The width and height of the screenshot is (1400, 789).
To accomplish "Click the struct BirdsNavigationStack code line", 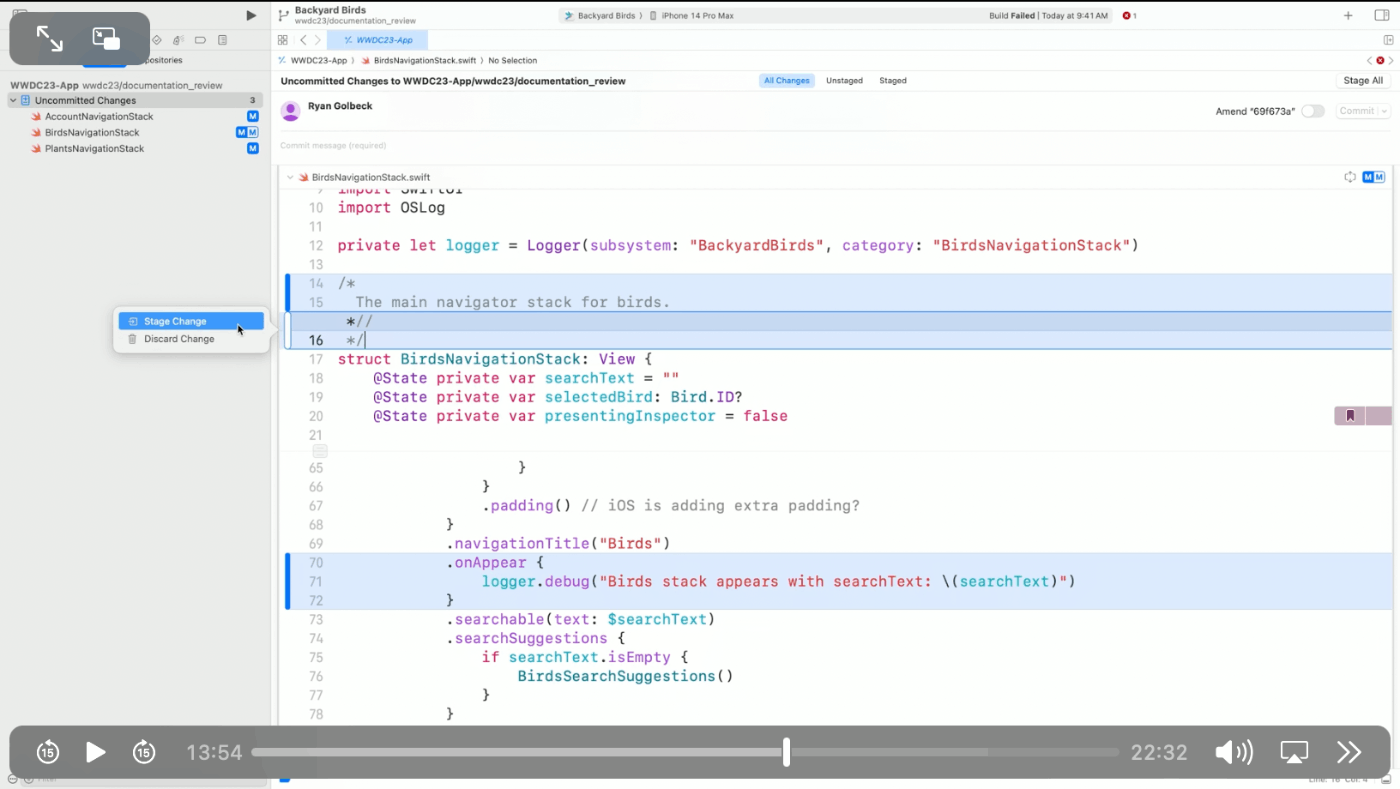I will (x=494, y=359).
